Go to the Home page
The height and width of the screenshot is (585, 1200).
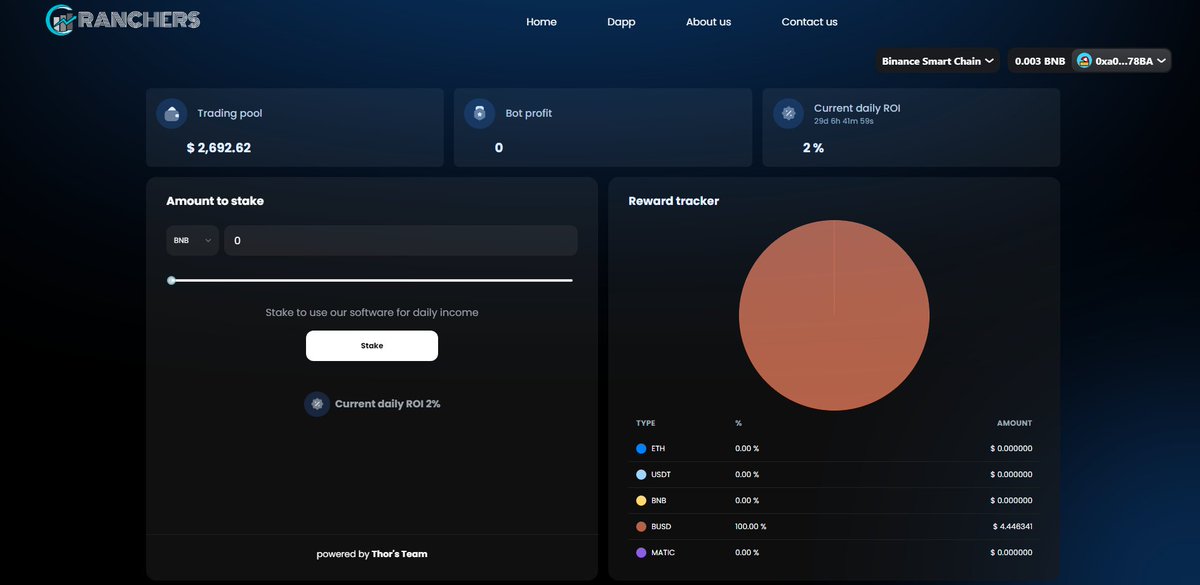541,22
